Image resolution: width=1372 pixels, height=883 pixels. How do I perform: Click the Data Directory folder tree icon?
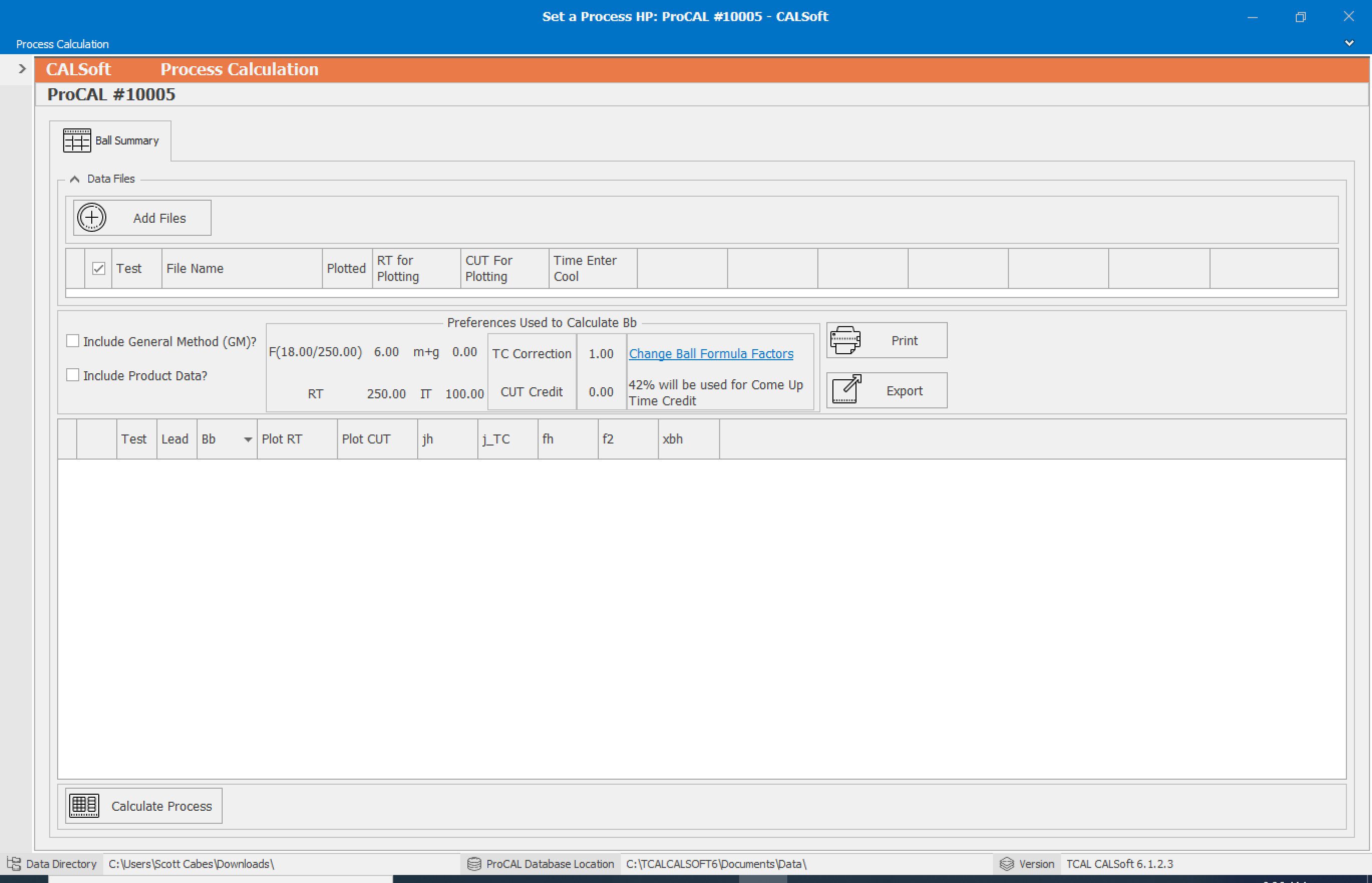pyautogui.click(x=14, y=863)
